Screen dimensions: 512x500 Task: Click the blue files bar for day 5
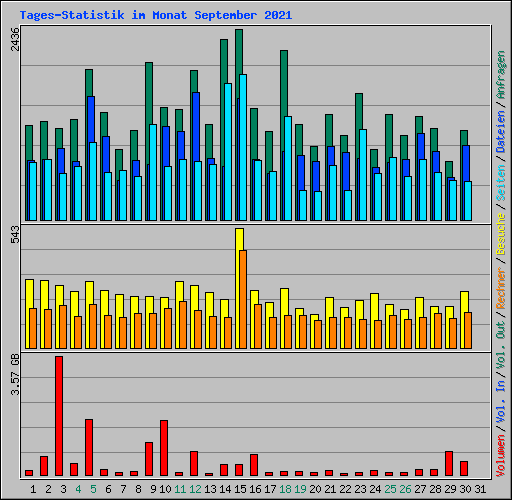click(92, 119)
